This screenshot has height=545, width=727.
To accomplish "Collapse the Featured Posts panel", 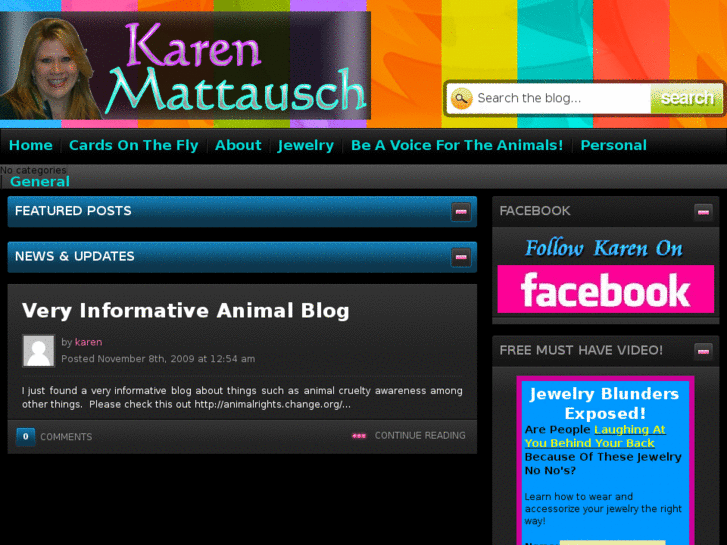I will [461, 212].
